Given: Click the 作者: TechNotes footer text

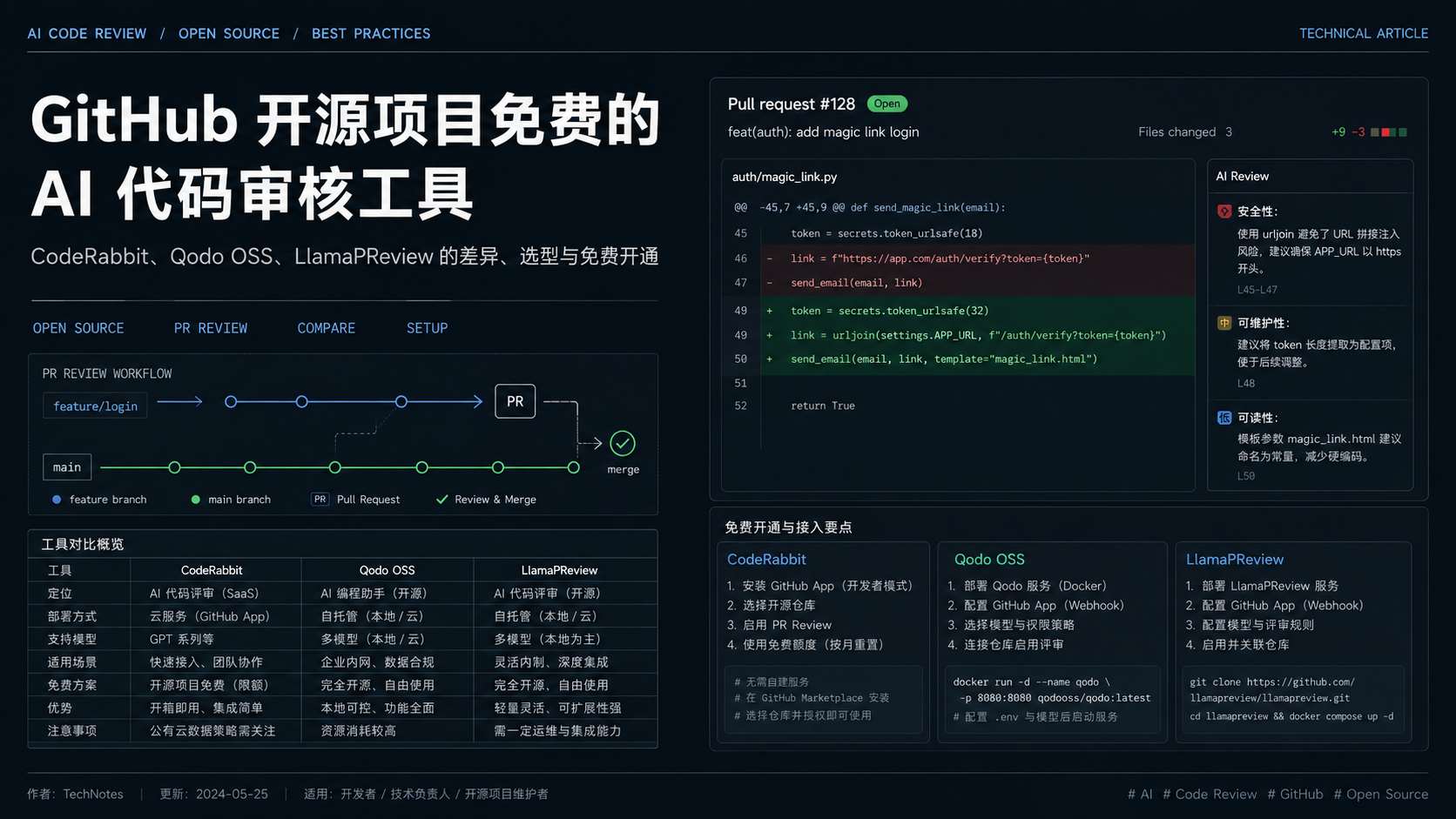Looking at the screenshot, I should click(x=75, y=794).
